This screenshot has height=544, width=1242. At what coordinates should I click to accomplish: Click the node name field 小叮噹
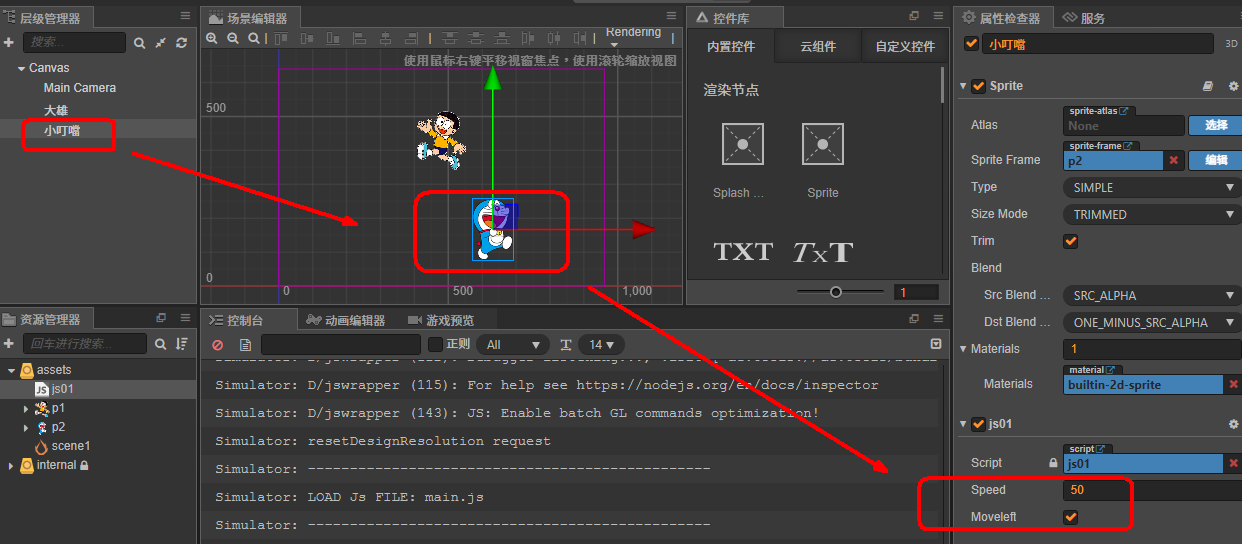click(x=1099, y=44)
